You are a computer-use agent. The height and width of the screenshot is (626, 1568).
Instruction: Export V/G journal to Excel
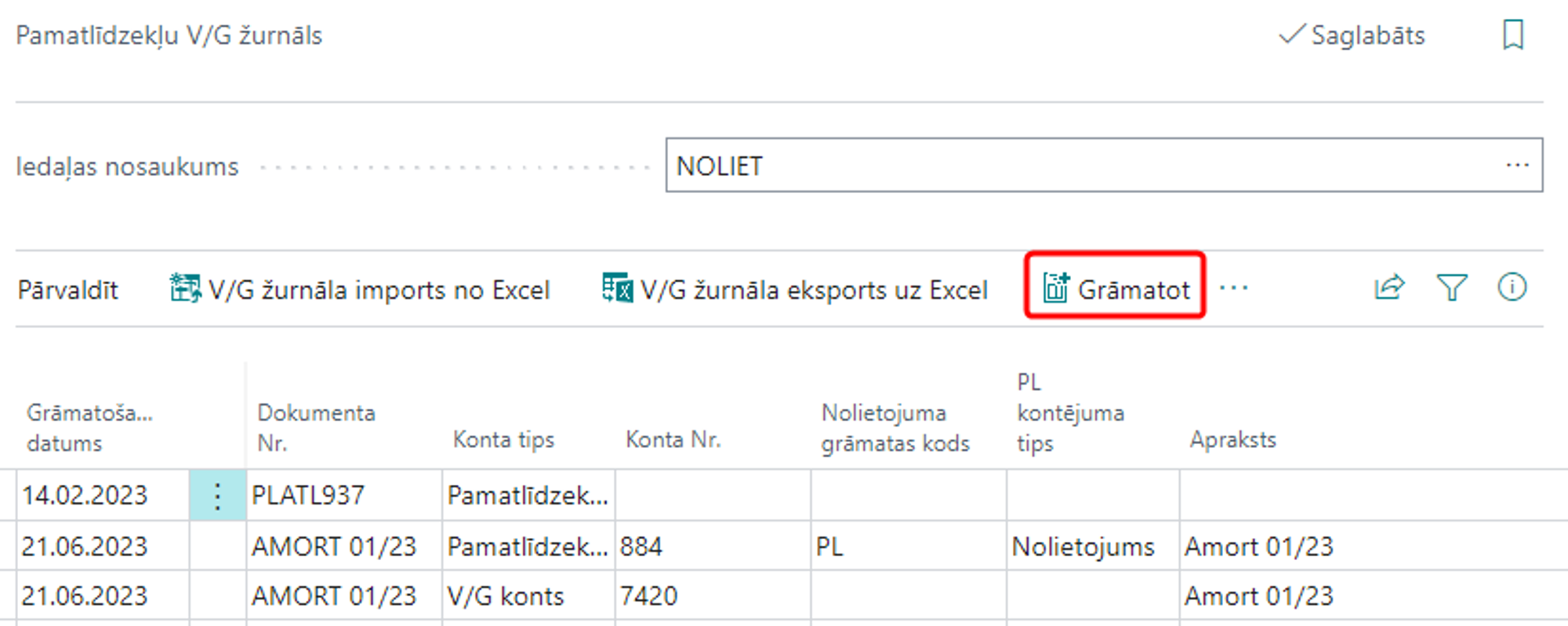794,289
